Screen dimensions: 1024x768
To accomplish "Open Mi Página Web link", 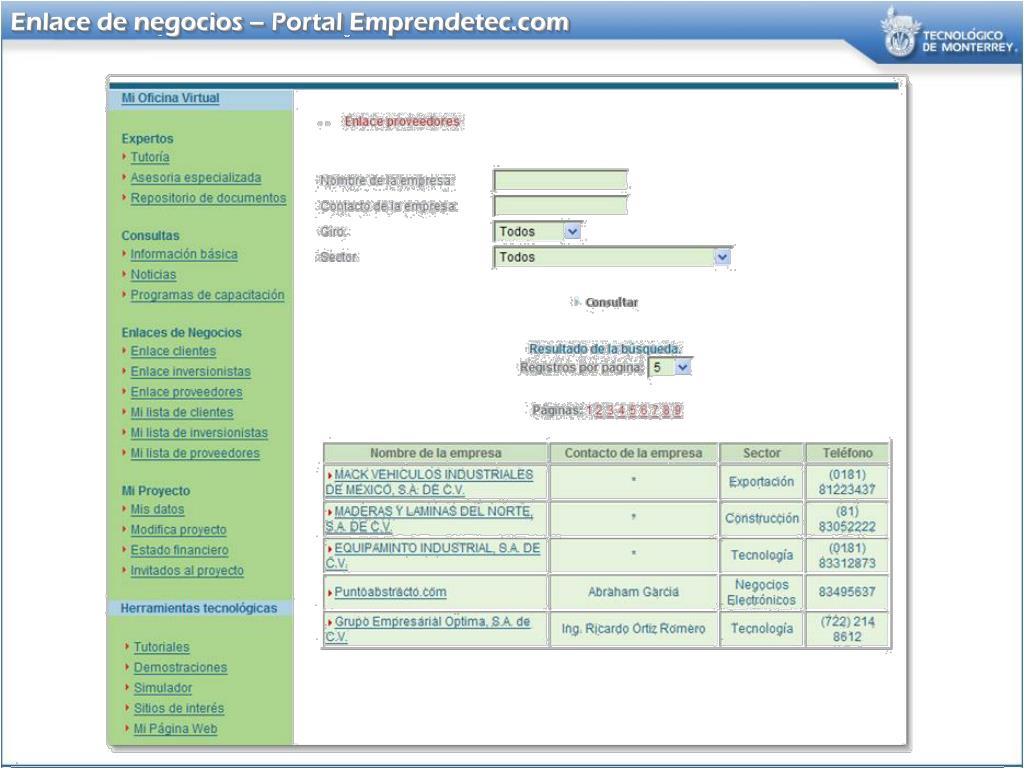I will [175, 728].
